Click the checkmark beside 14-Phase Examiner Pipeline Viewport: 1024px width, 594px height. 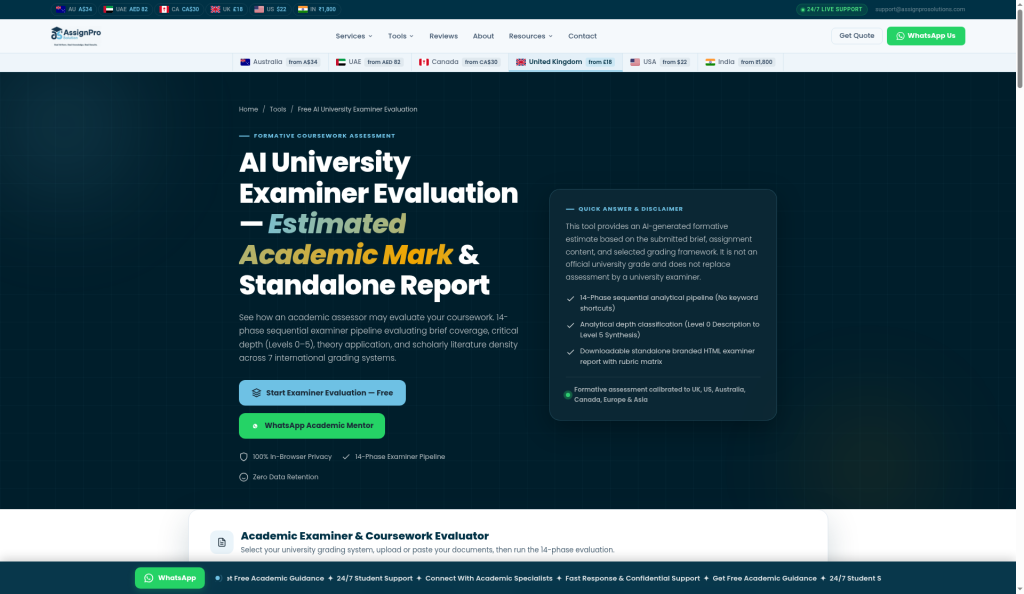tap(346, 457)
